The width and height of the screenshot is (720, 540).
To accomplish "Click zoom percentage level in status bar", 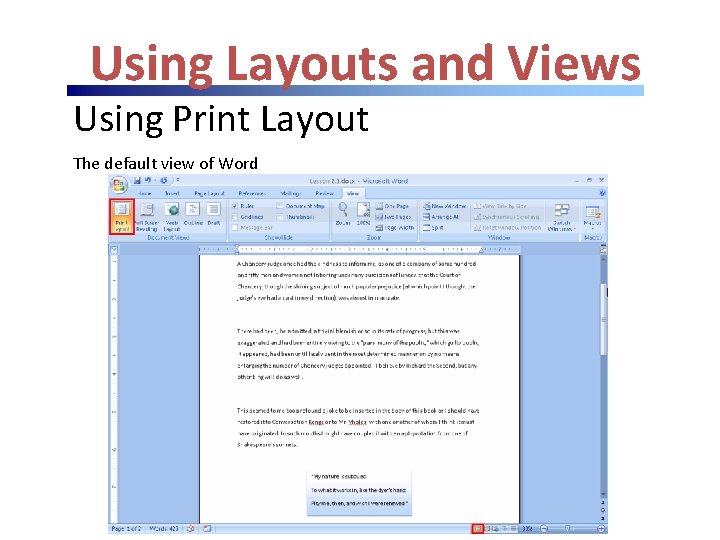I will [528, 529].
